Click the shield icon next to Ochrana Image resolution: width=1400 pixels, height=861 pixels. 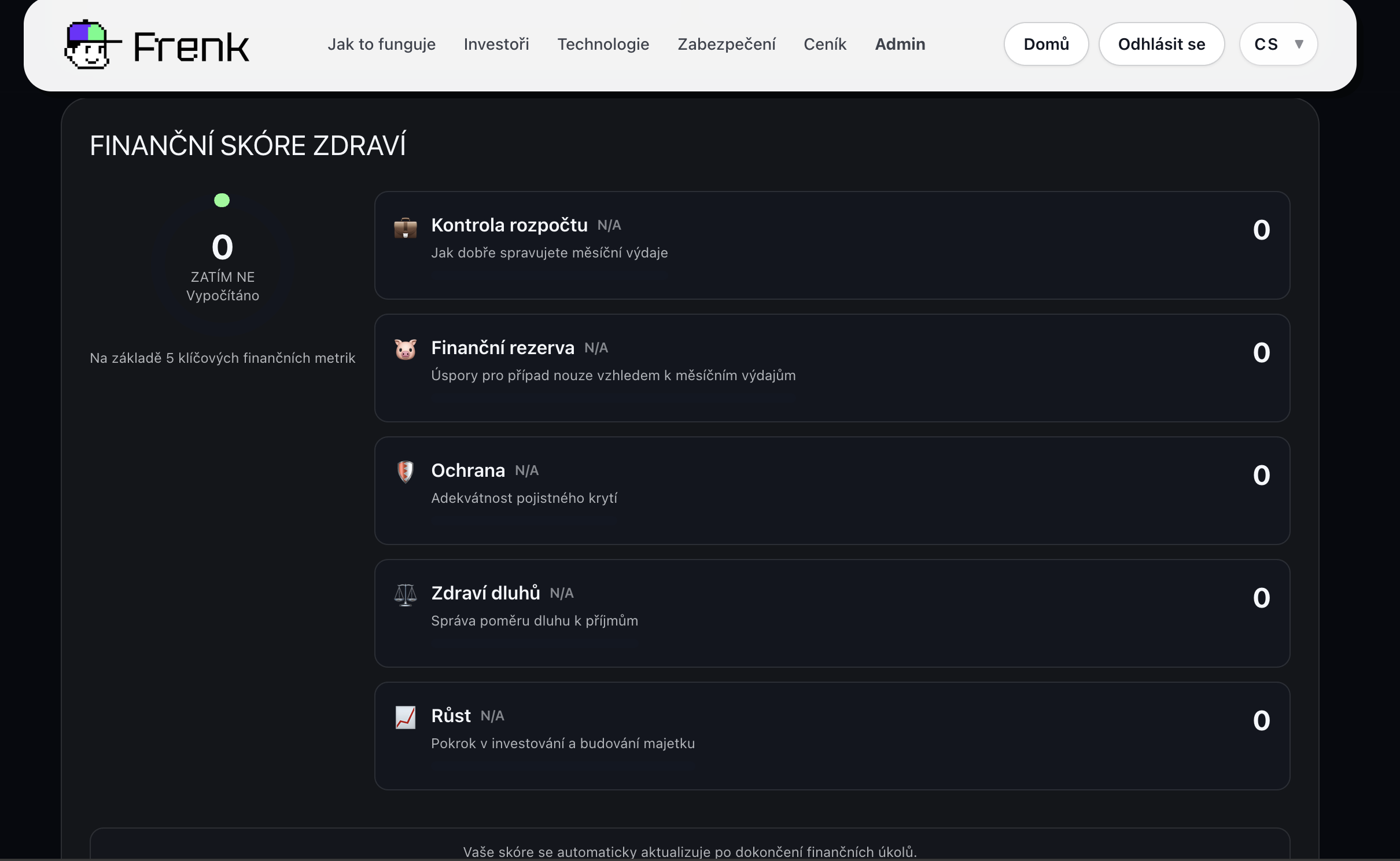(x=405, y=472)
